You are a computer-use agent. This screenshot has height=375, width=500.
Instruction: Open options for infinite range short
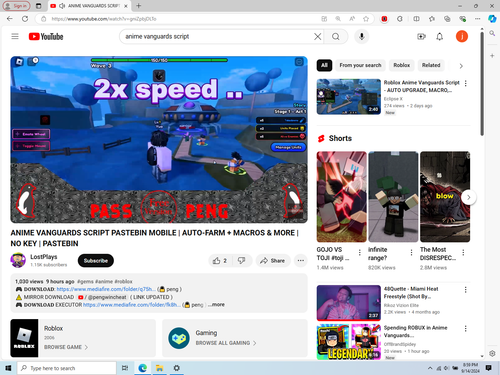(411, 253)
